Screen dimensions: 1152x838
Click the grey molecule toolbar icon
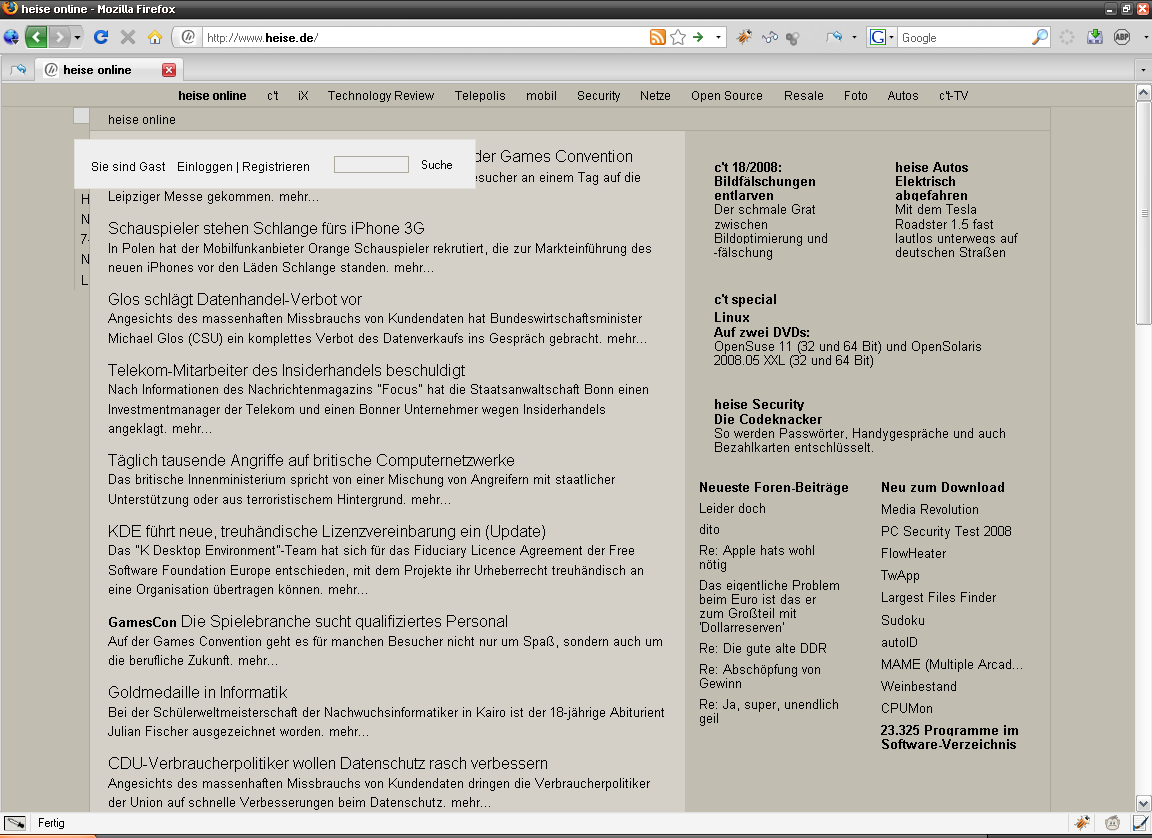pyautogui.click(x=793, y=37)
